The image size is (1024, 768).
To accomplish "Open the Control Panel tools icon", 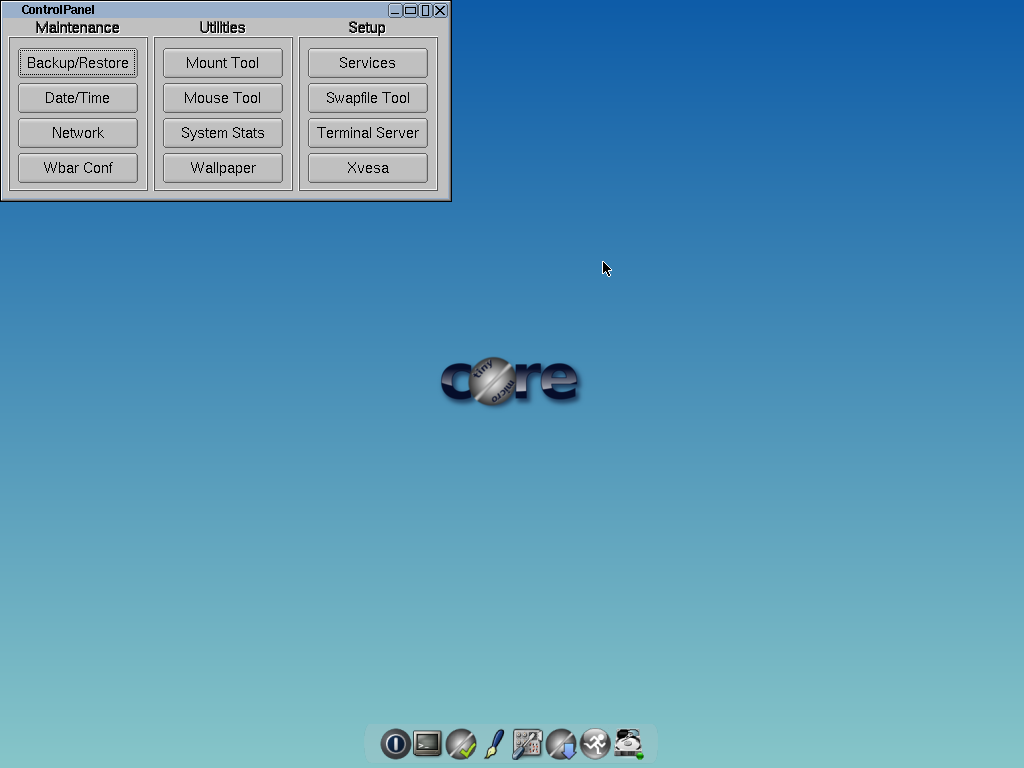I will [x=527, y=744].
